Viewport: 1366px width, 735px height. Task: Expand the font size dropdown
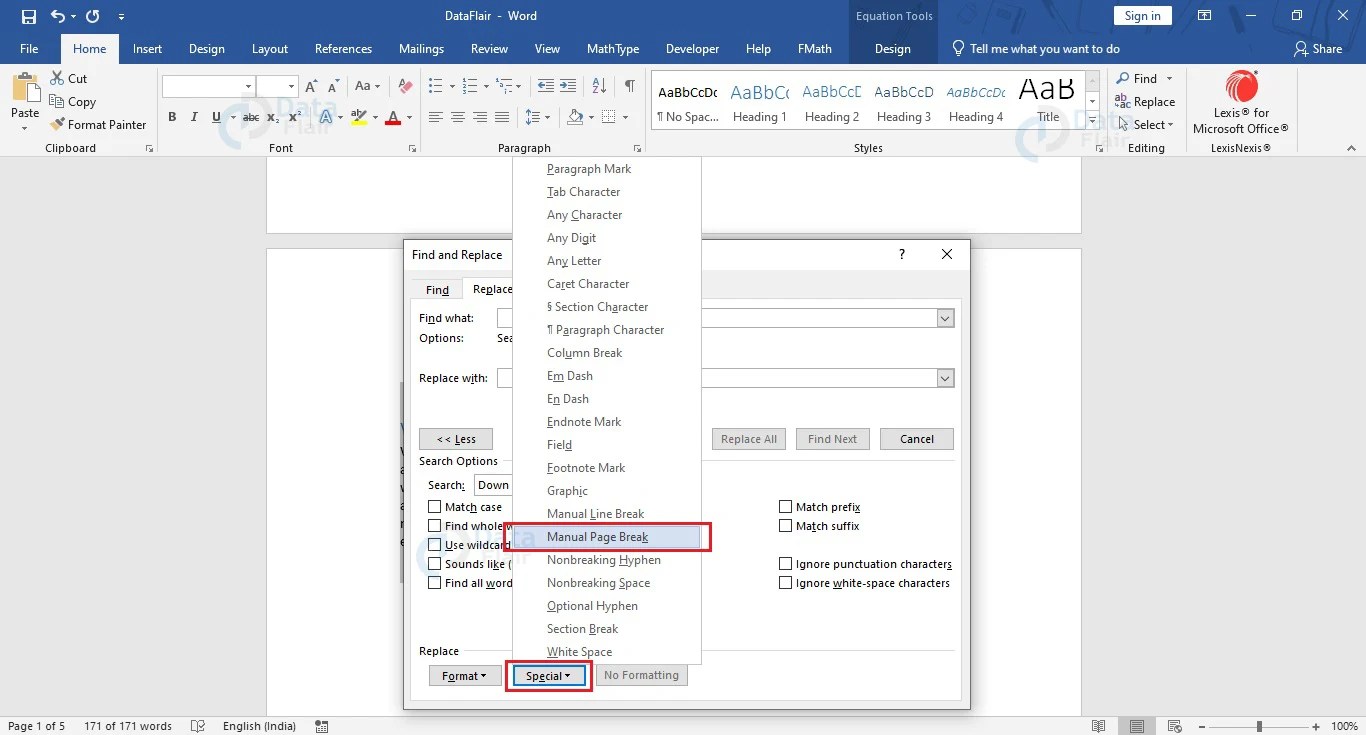[293, 86]
